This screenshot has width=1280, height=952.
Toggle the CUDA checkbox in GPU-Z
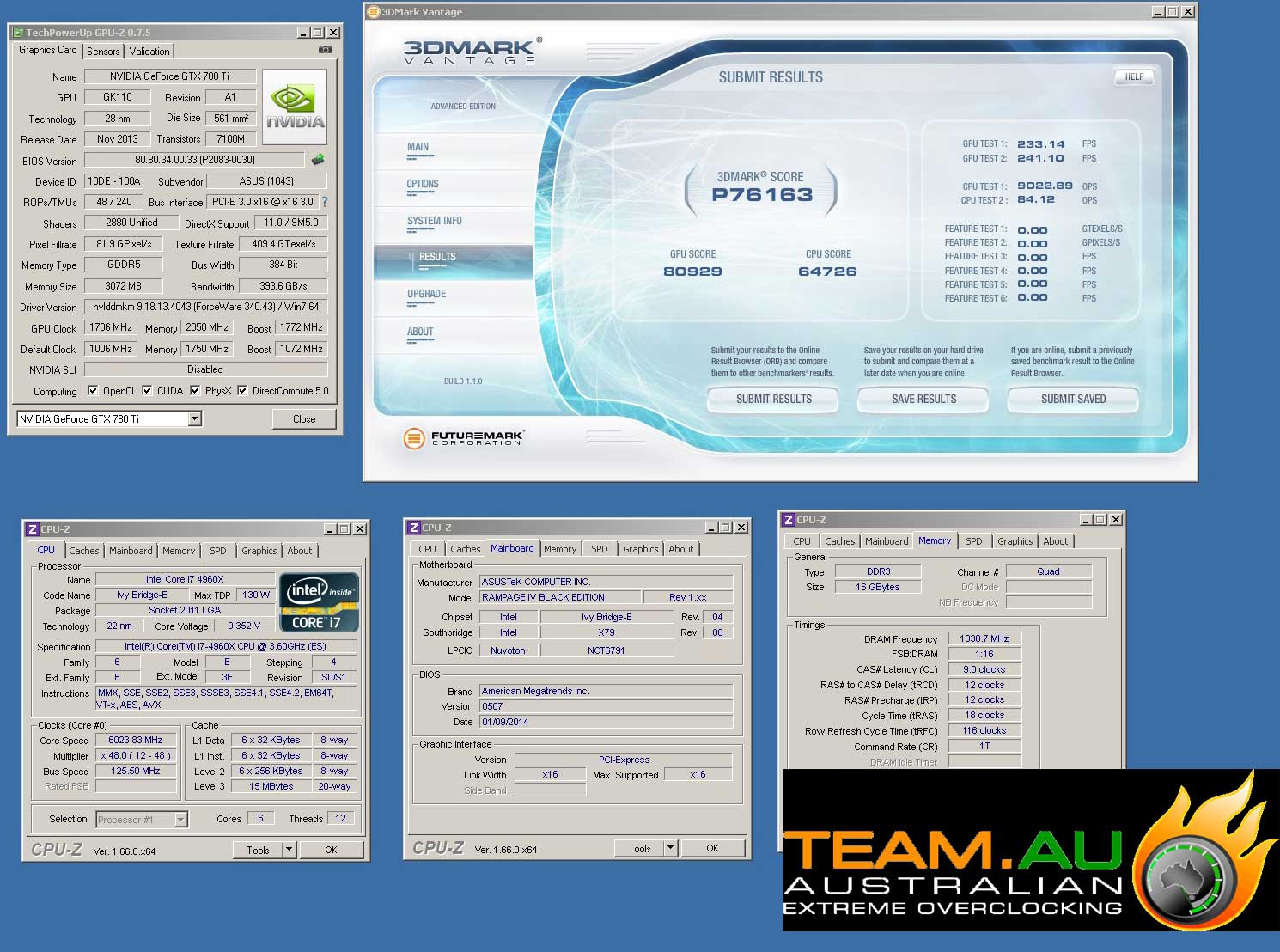[x=147, y=390]
